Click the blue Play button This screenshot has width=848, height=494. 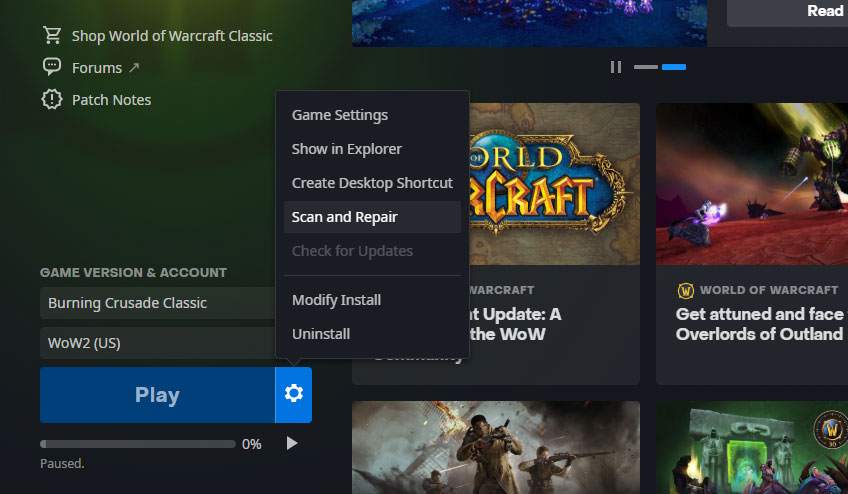coord(157,395)
